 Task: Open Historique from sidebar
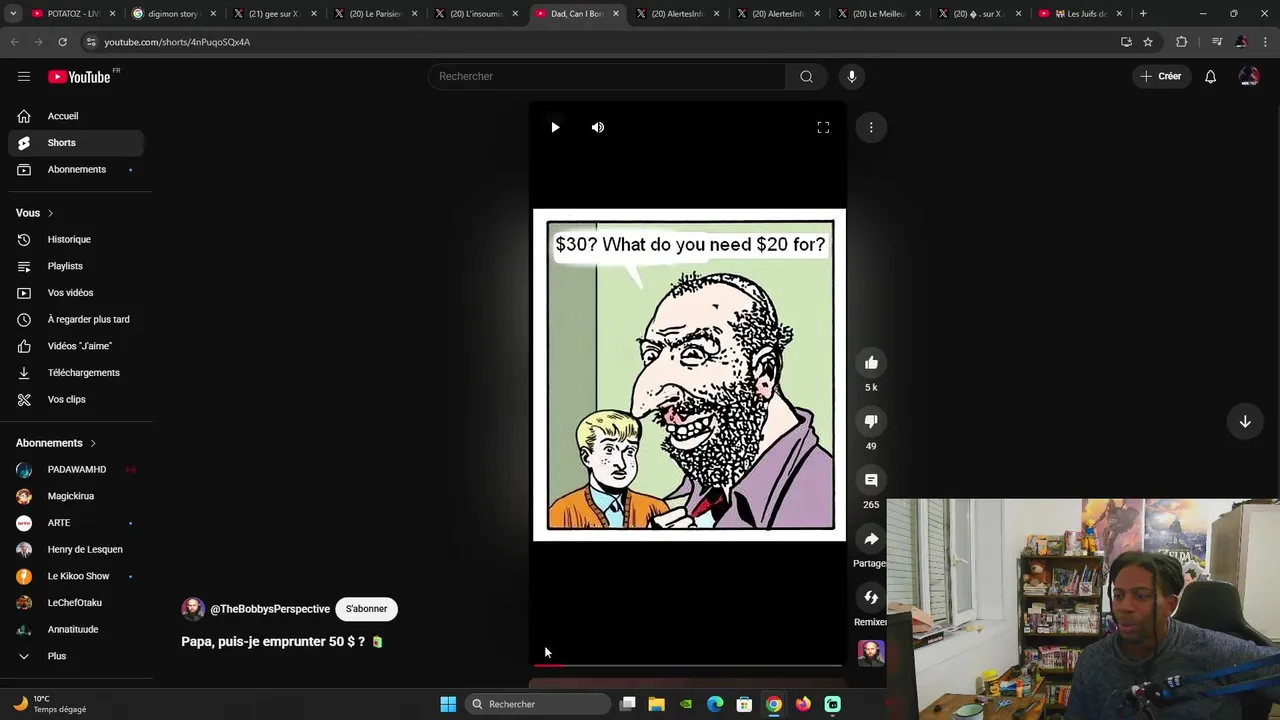(76, 239)
